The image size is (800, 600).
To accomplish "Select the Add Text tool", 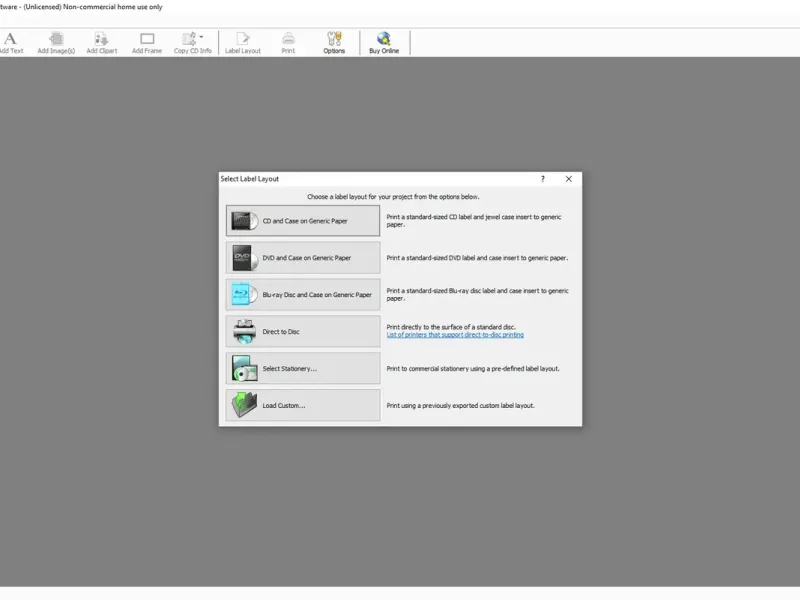I will tap(11, 43).
